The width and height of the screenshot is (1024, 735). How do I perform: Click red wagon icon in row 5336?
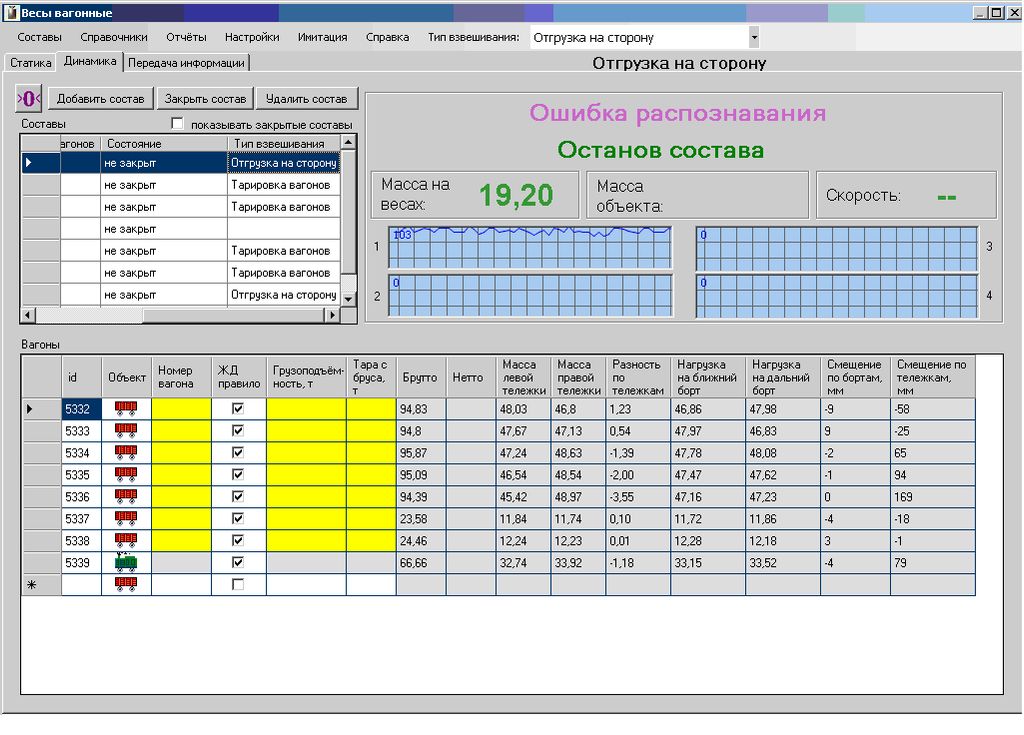pos(126,496)
